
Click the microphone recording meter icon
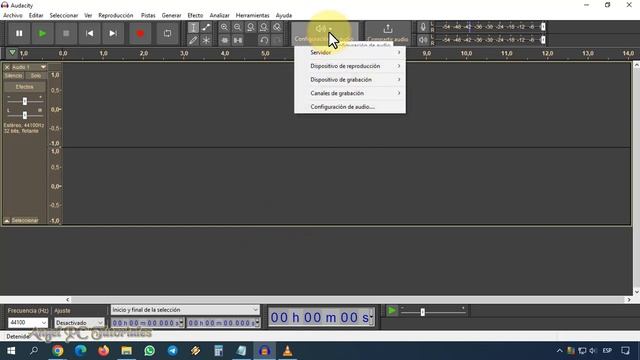(x=423, y=27)
